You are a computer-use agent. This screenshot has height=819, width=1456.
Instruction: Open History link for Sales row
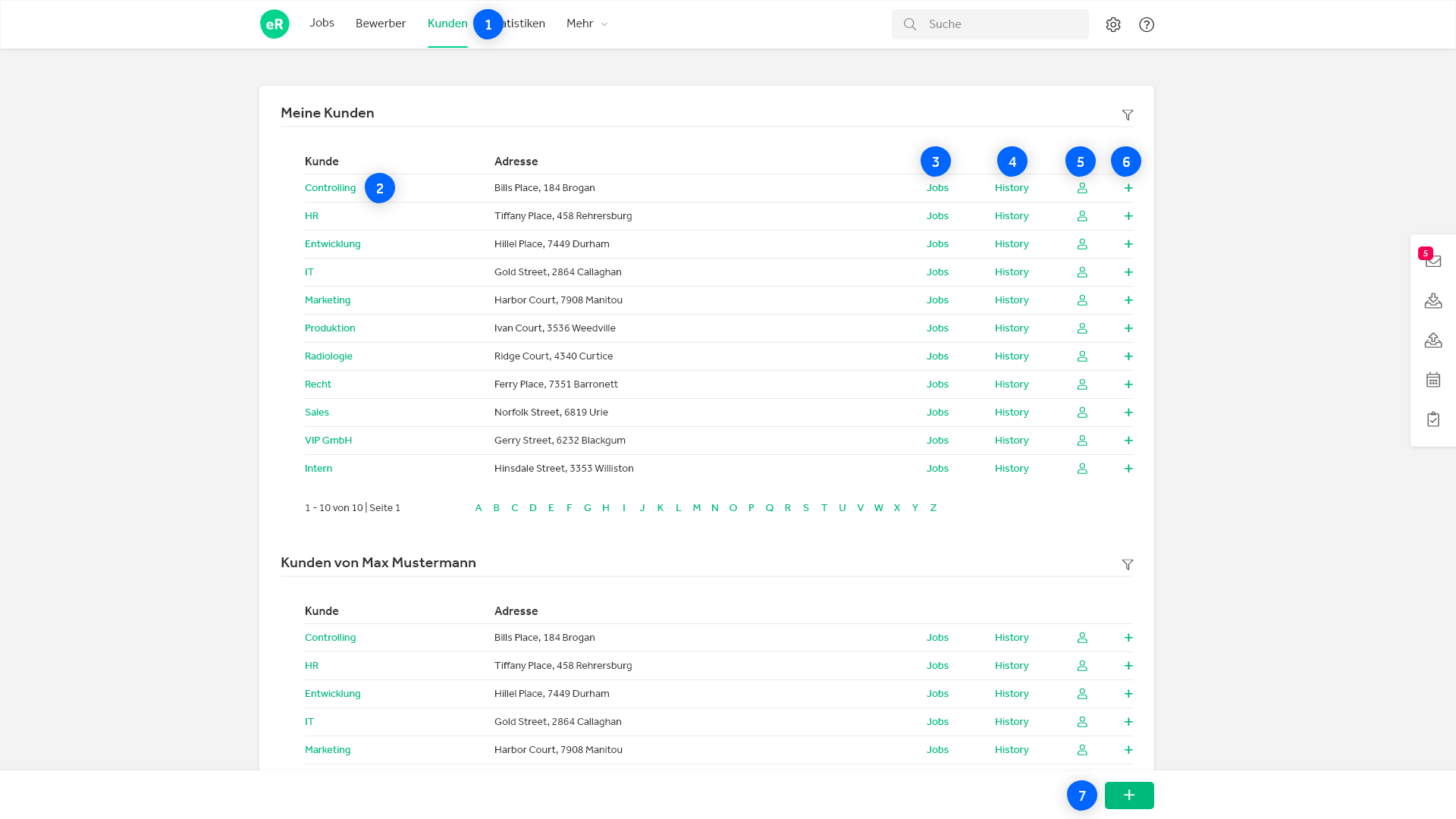(x=1012, y=413)
